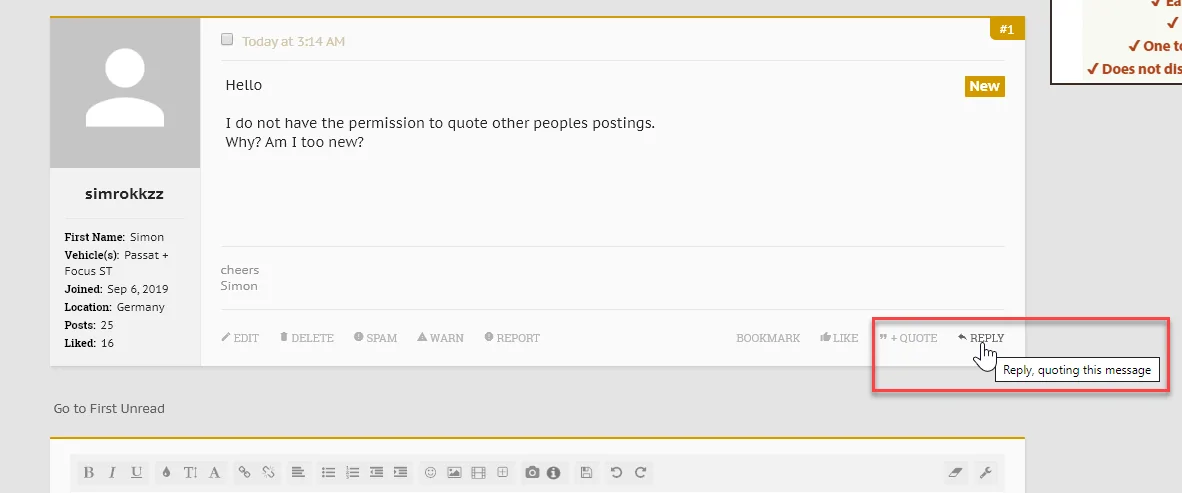Open the smilies picker
Image resolution: width=1182 pixels, height=493 pixels.
tap(430, 473)
